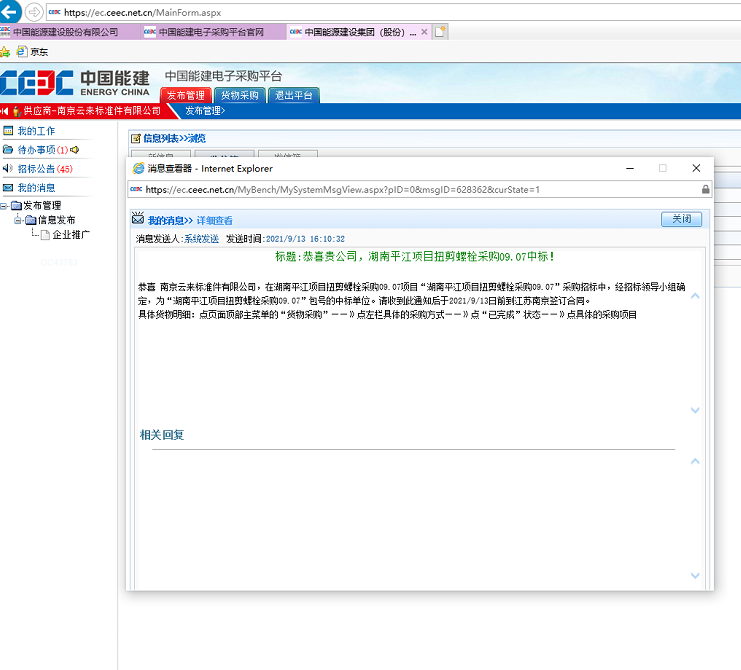Switch to 中国能建电子采购平台官网 browser tab
Viewport: 741px width, 670px height.
pos(211,32)
